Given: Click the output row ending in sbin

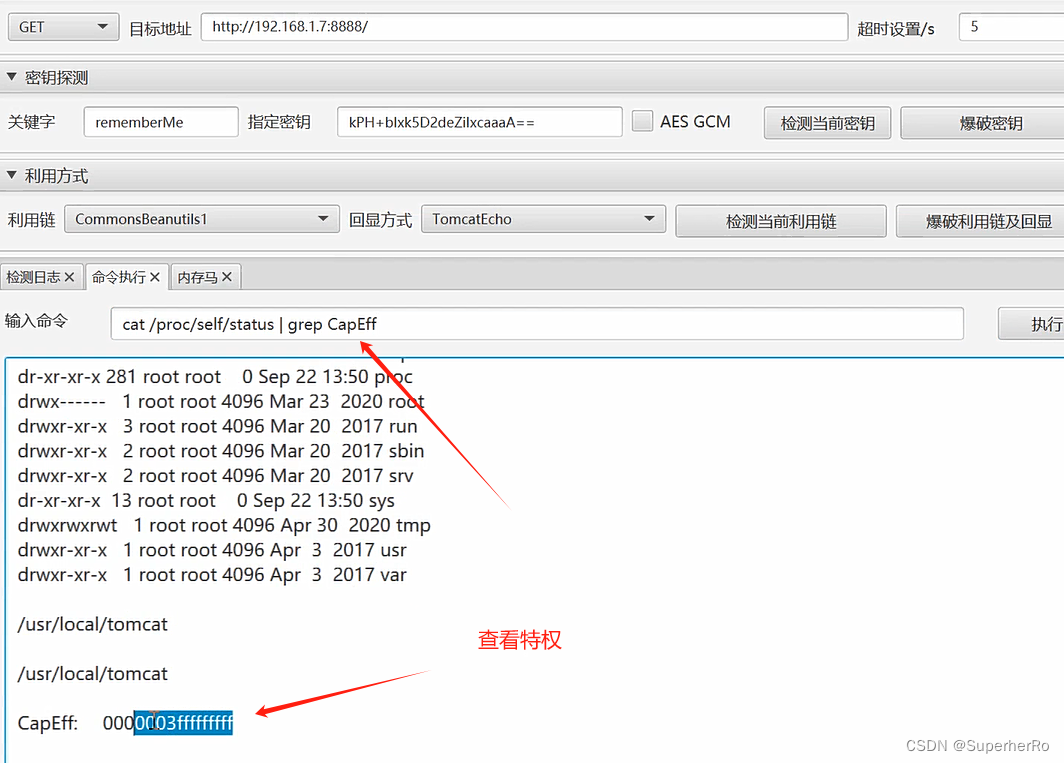Looking at the screenshot, I should pos(221,451).
